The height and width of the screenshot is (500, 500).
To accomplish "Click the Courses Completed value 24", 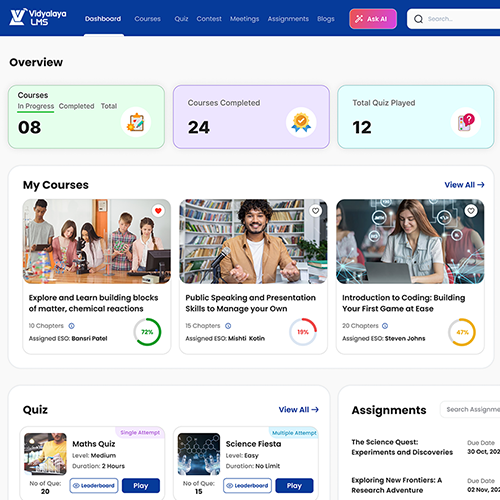I will pyautogui.click(x=199, y=127).
